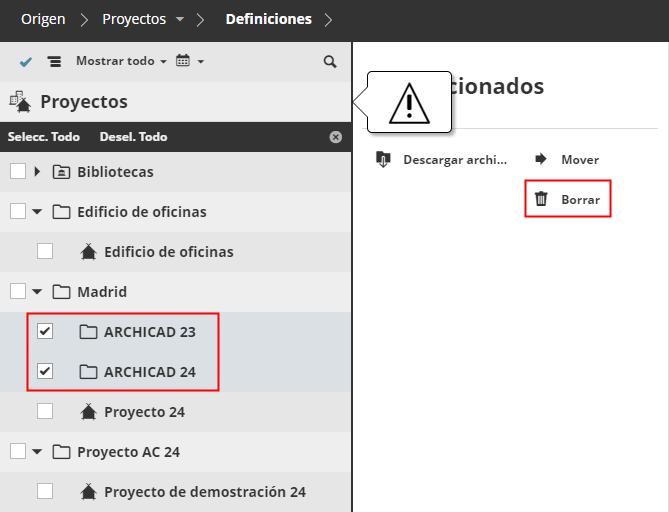Open the Proyectos breadcrumb dropdown arrow

[180, 19]
